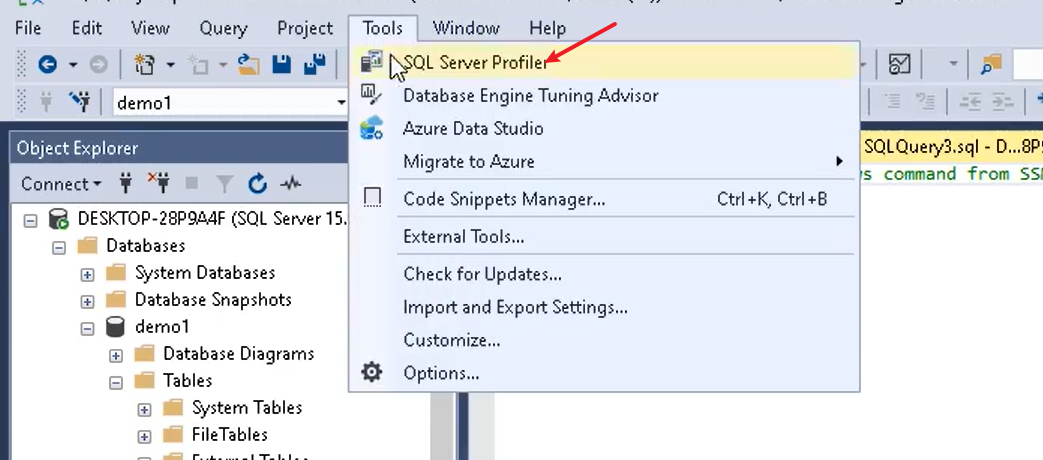This screenshot has width=1043, height=460.
Task: Collapse the Tables folder node
Action: 116,383
